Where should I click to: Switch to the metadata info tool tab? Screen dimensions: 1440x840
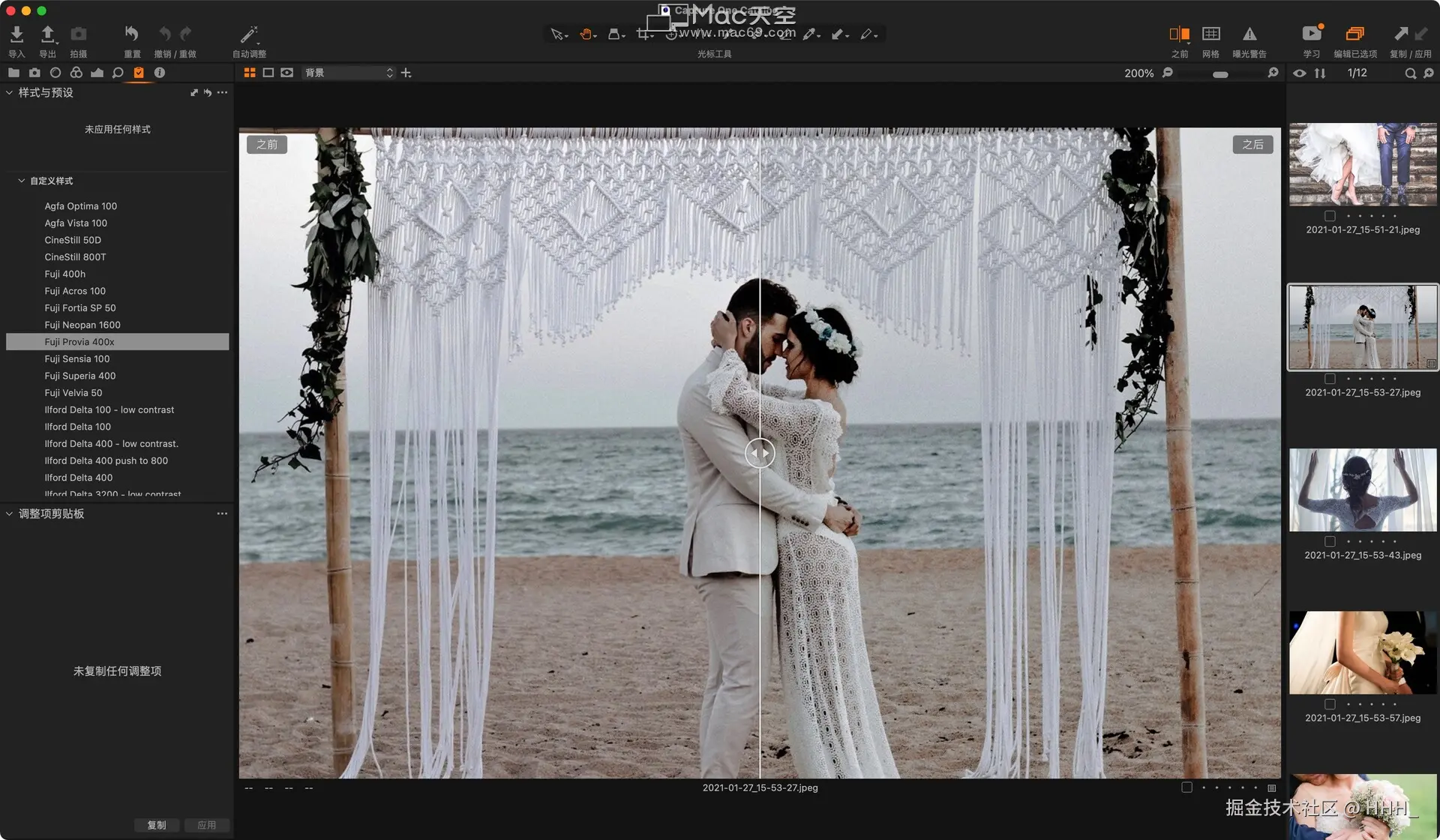[160, 73]
